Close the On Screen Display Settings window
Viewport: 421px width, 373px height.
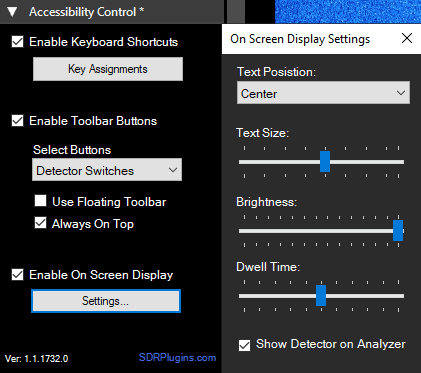[x=407, y=38]
